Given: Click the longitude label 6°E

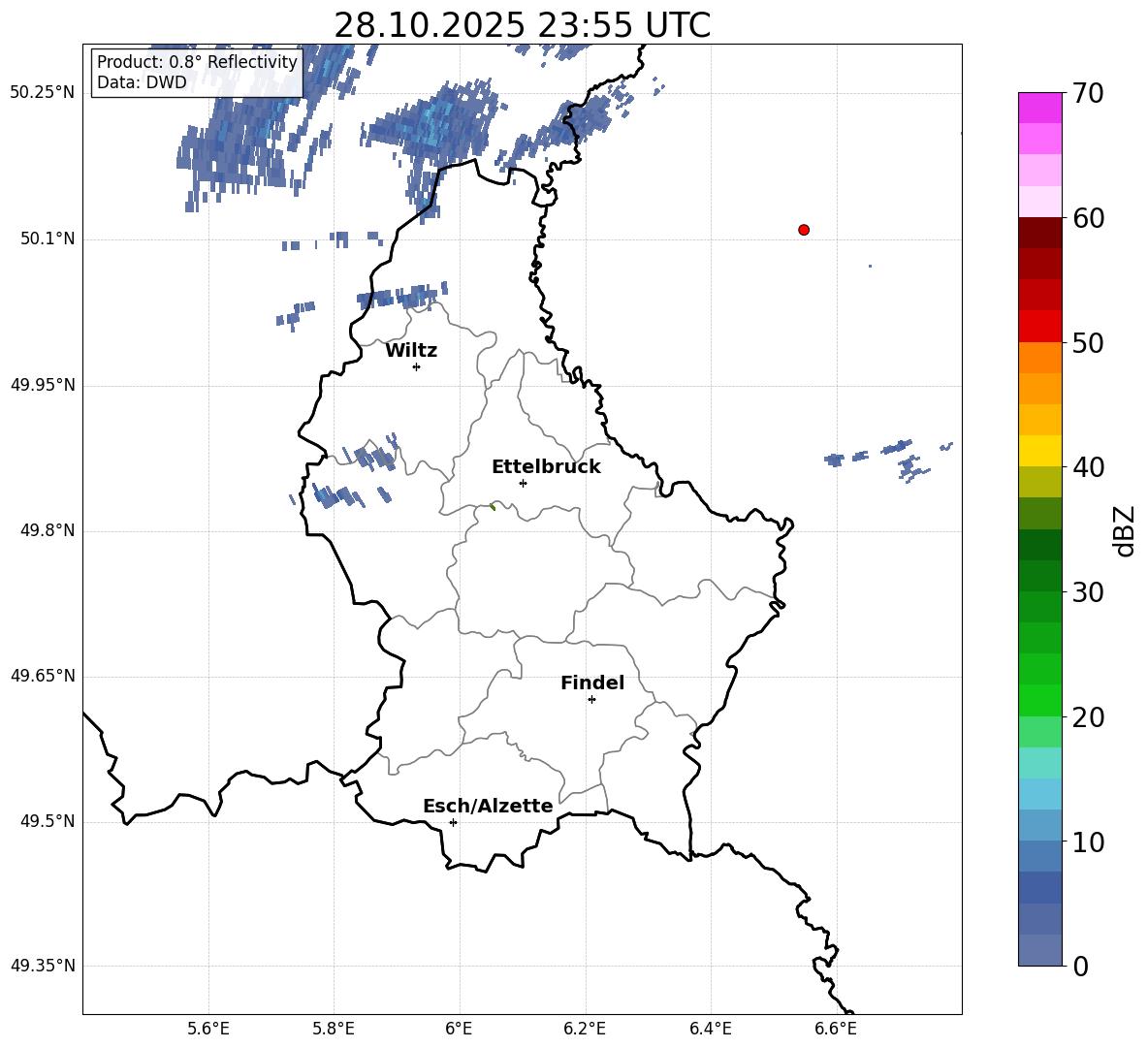Looking at the screenshot, I should (459, 1029).
